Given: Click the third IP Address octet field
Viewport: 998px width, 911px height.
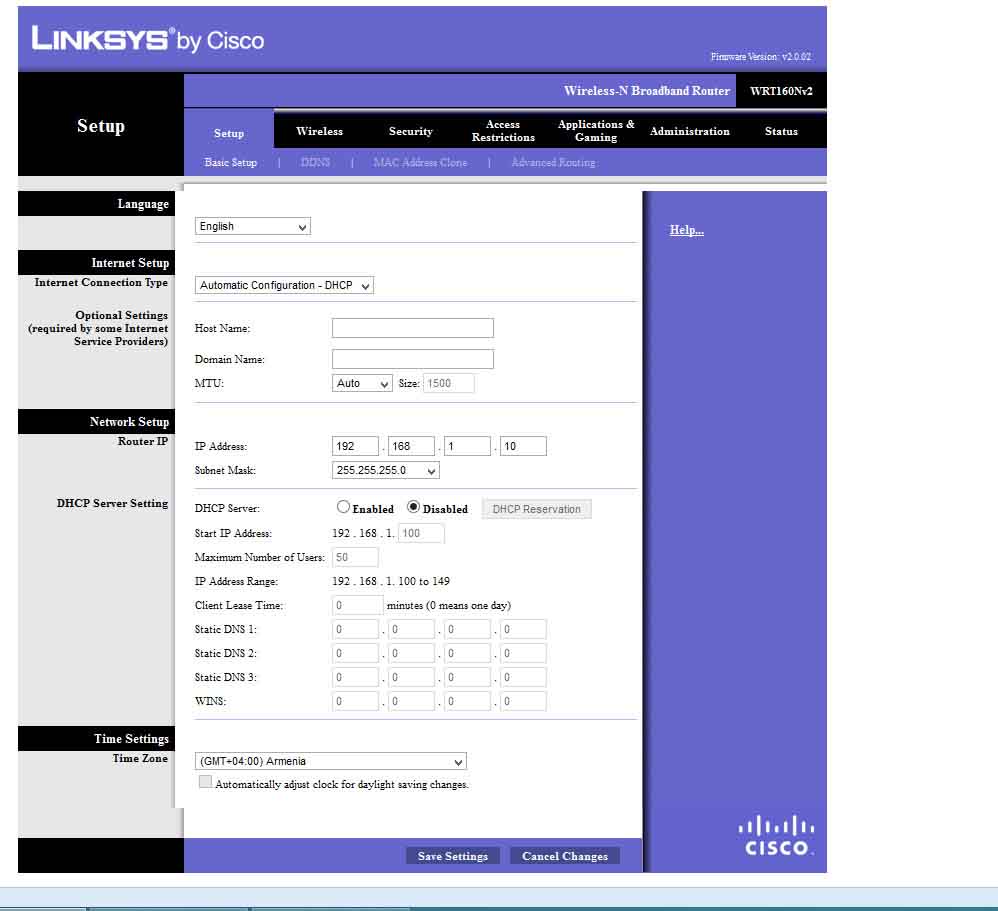Looking at the screenshot, I should [x=467, y=446].
